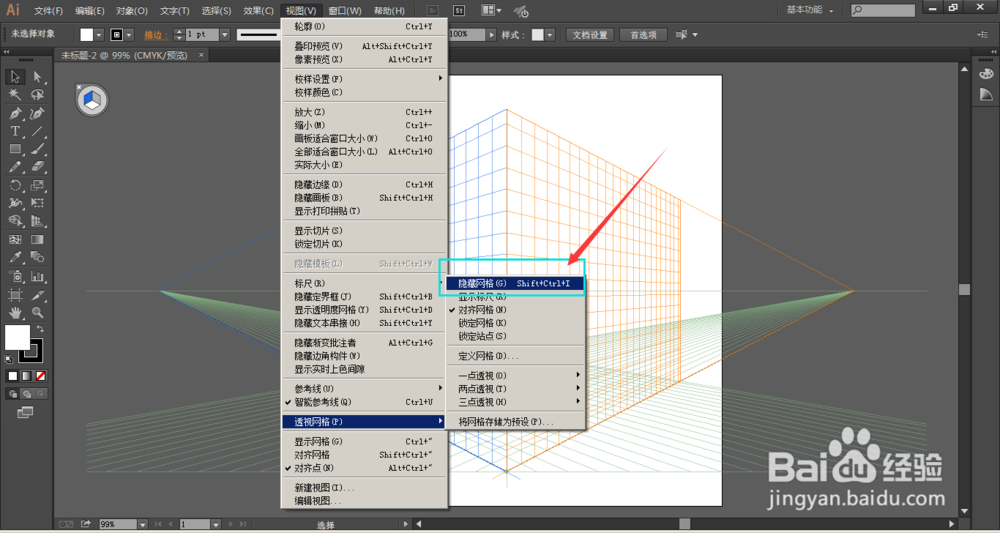Select the Line Segment tool
This screenshot has width=1000, height=533.
[38, 131]
